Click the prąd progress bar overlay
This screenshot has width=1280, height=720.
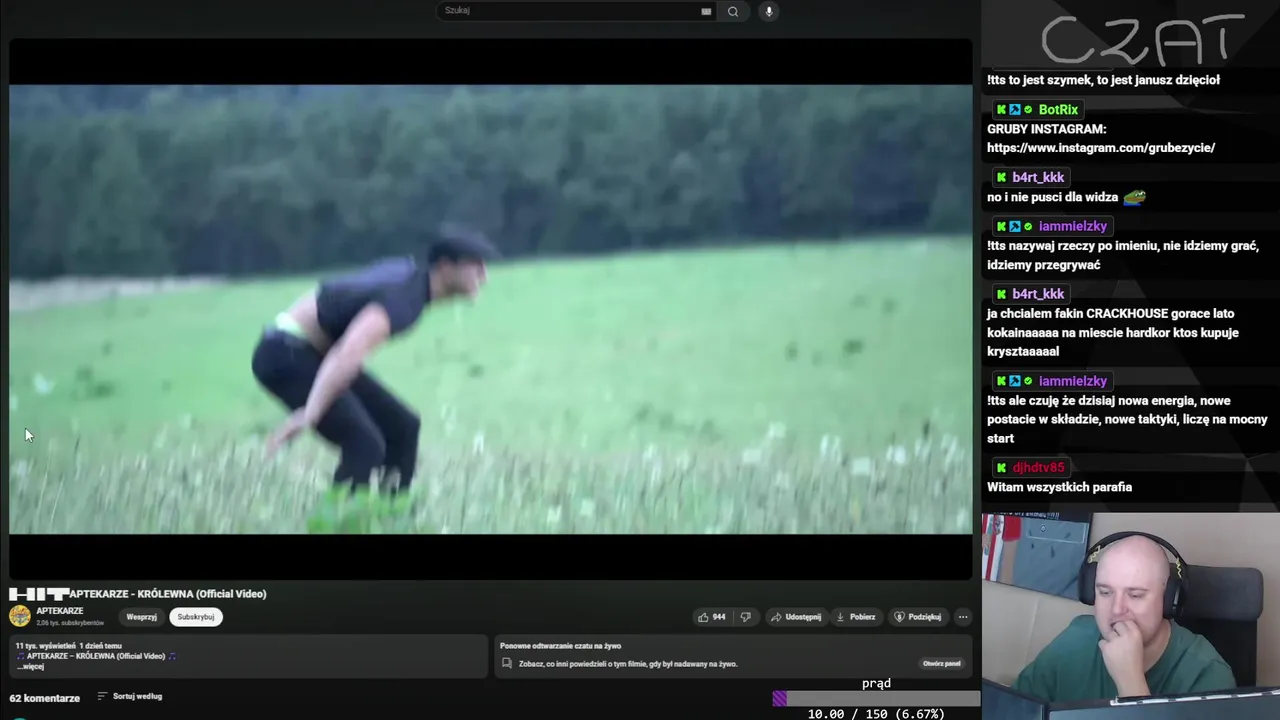(876, 699)
